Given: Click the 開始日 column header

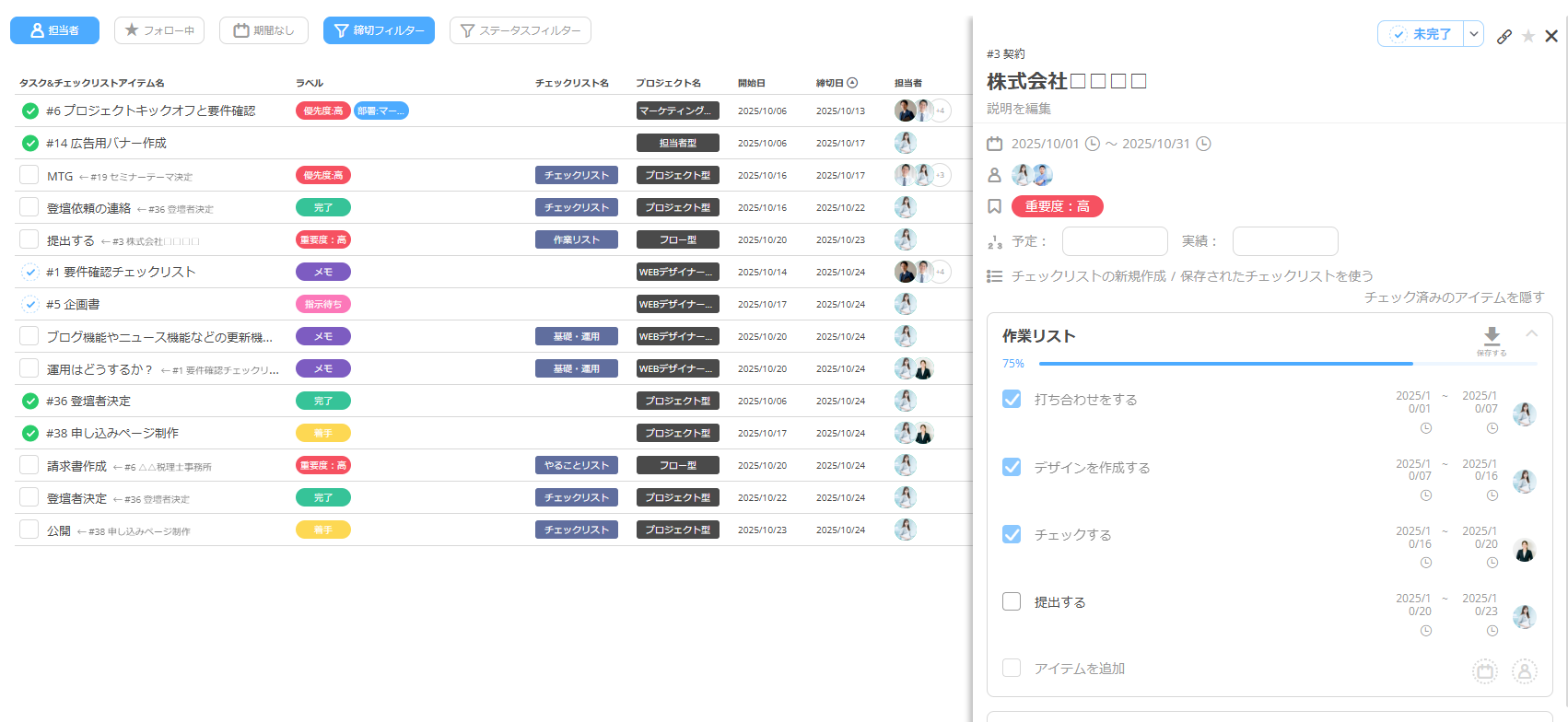Looking at the screenshot, I should pos(752,83).
